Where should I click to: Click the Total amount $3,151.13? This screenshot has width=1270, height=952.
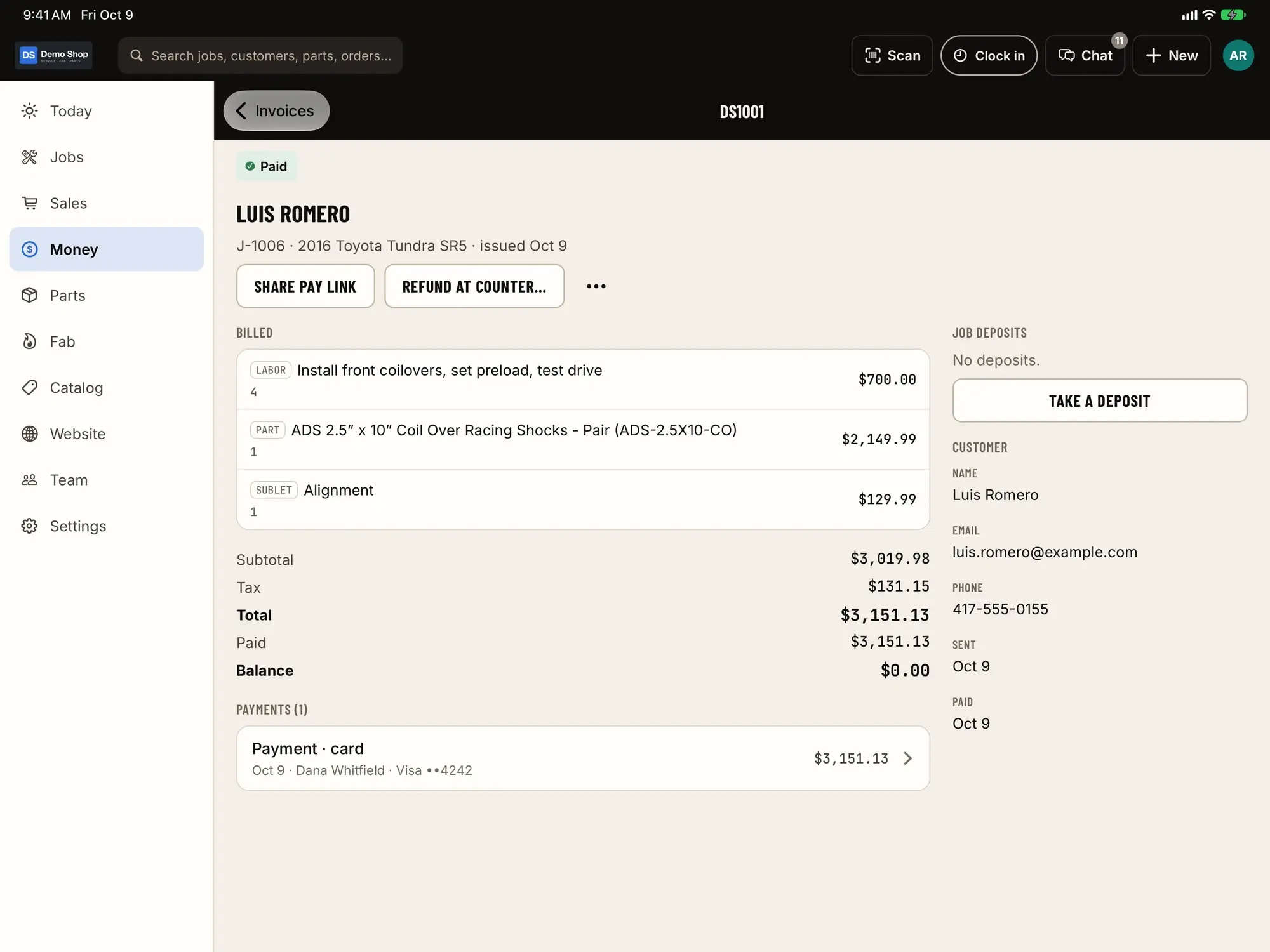[x=885, y=615]
